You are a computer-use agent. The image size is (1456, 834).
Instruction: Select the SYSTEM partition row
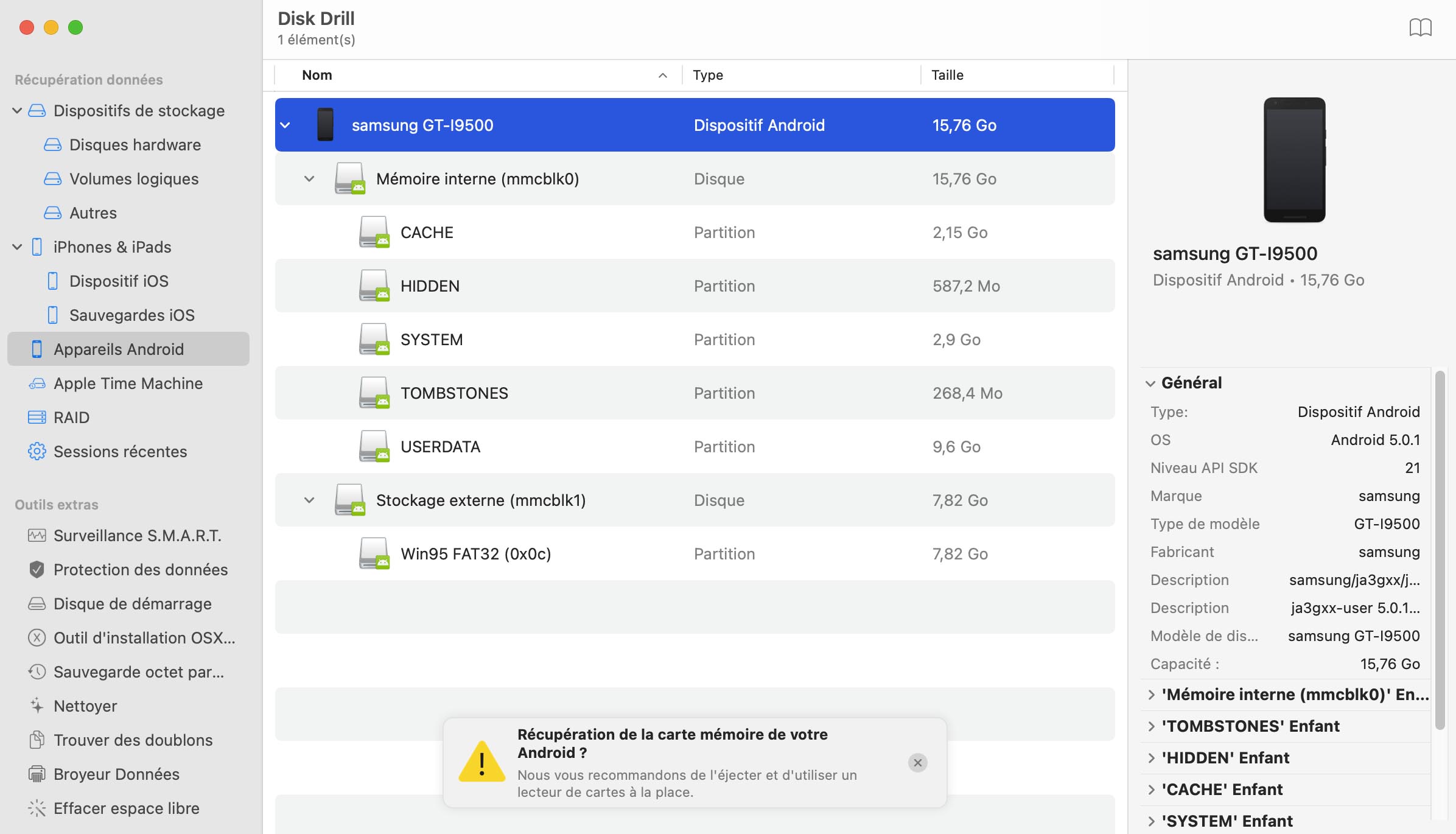tap(695, 340)
